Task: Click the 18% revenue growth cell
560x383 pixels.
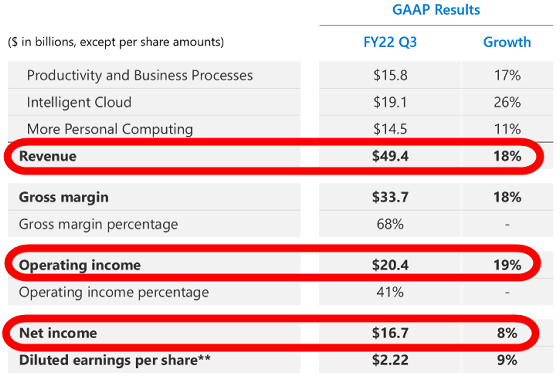Action: (507, 156)
